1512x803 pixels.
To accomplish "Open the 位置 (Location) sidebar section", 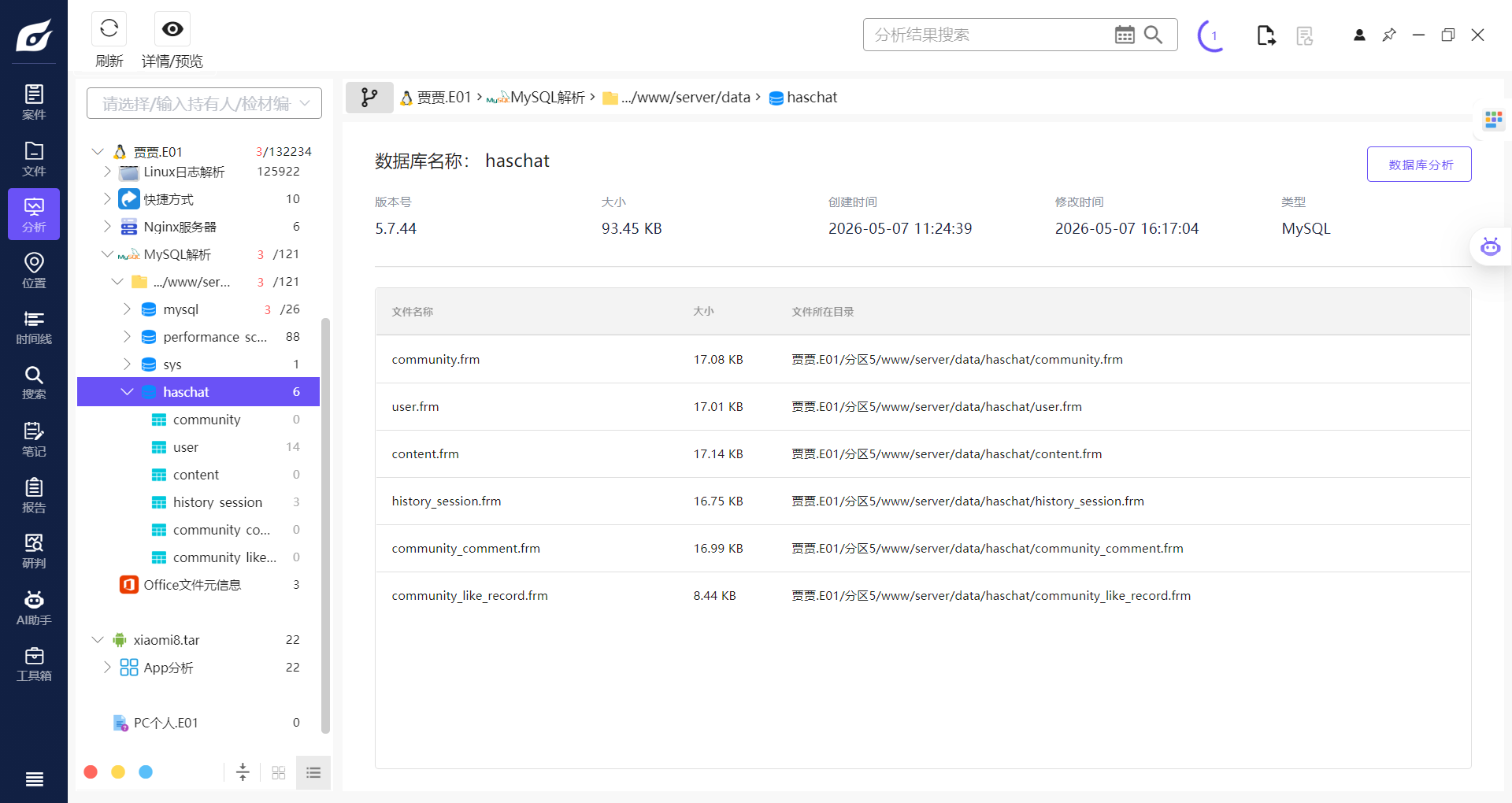I will 34,271.
